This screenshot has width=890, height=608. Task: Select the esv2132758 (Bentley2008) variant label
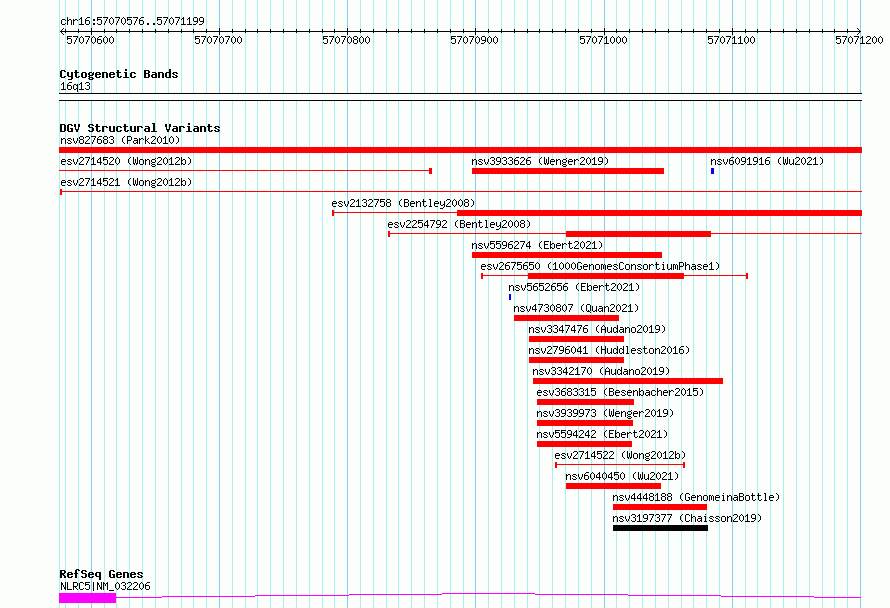point(403,203)
